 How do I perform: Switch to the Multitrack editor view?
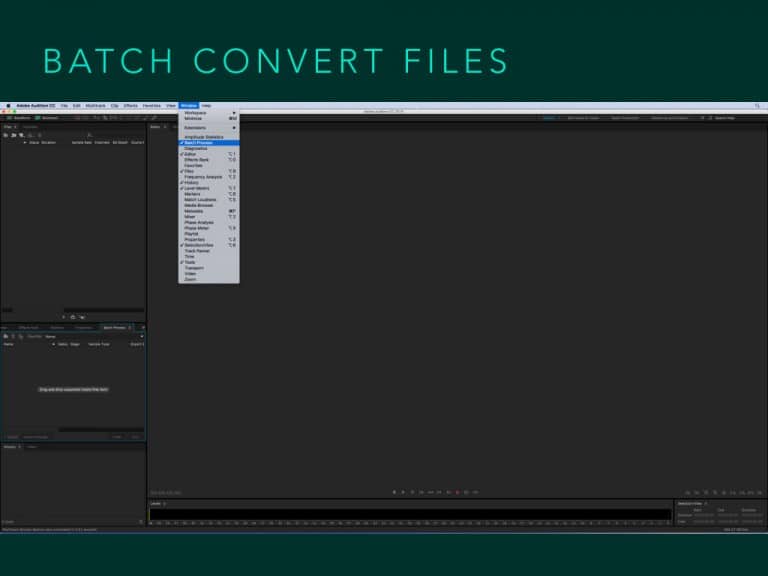[47, 118]
